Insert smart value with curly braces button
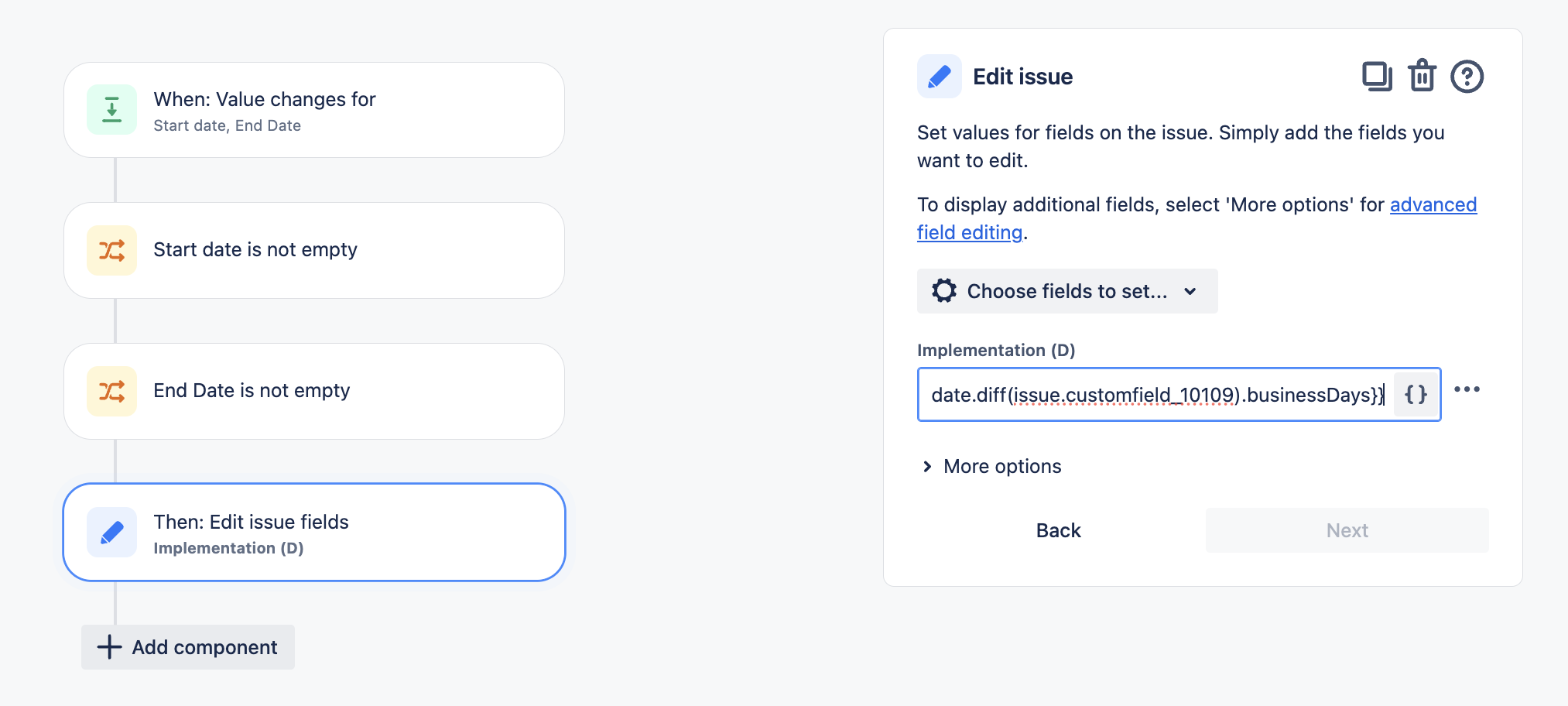The height and width of the screenshot is (706, 1568). [x=1416, y=395]
